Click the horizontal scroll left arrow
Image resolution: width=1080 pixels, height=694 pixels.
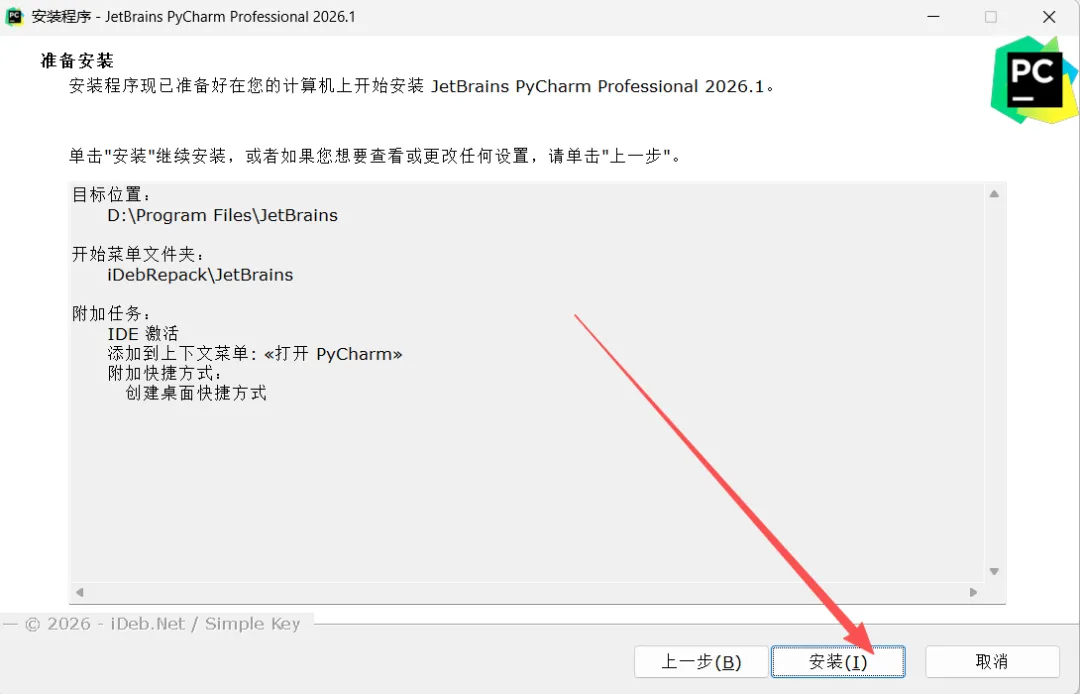[x=80, y=592]
